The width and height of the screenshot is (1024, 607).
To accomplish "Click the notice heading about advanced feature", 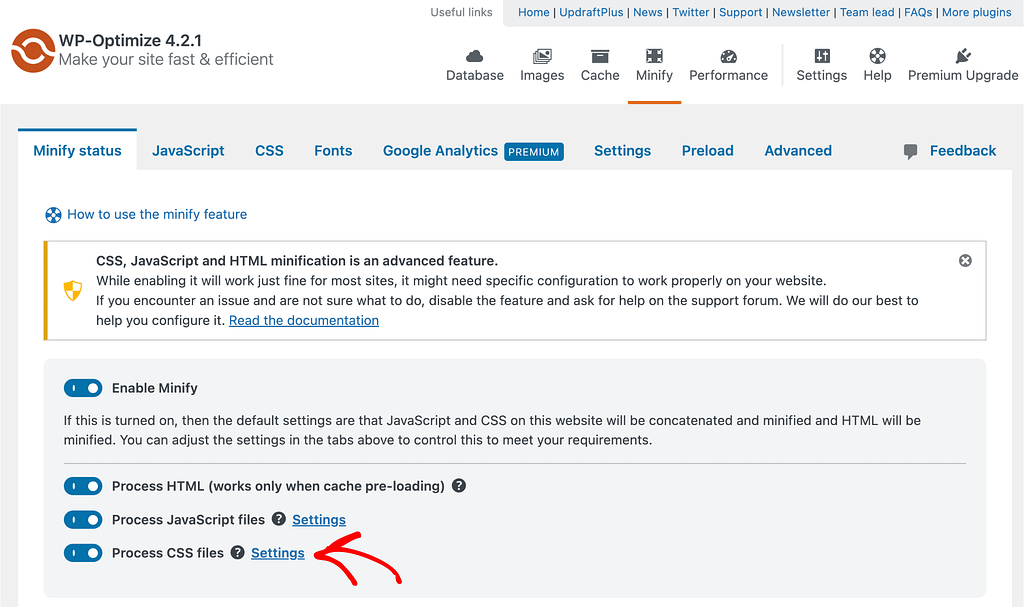I will (x=296, y=261).
